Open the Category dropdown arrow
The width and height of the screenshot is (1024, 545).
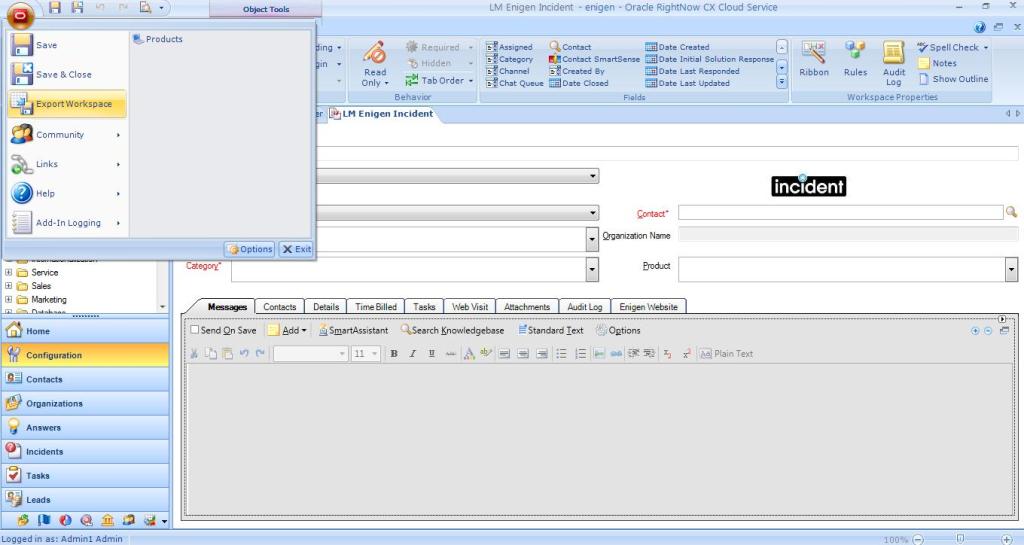pyautogui.click(x=591, y=269)
